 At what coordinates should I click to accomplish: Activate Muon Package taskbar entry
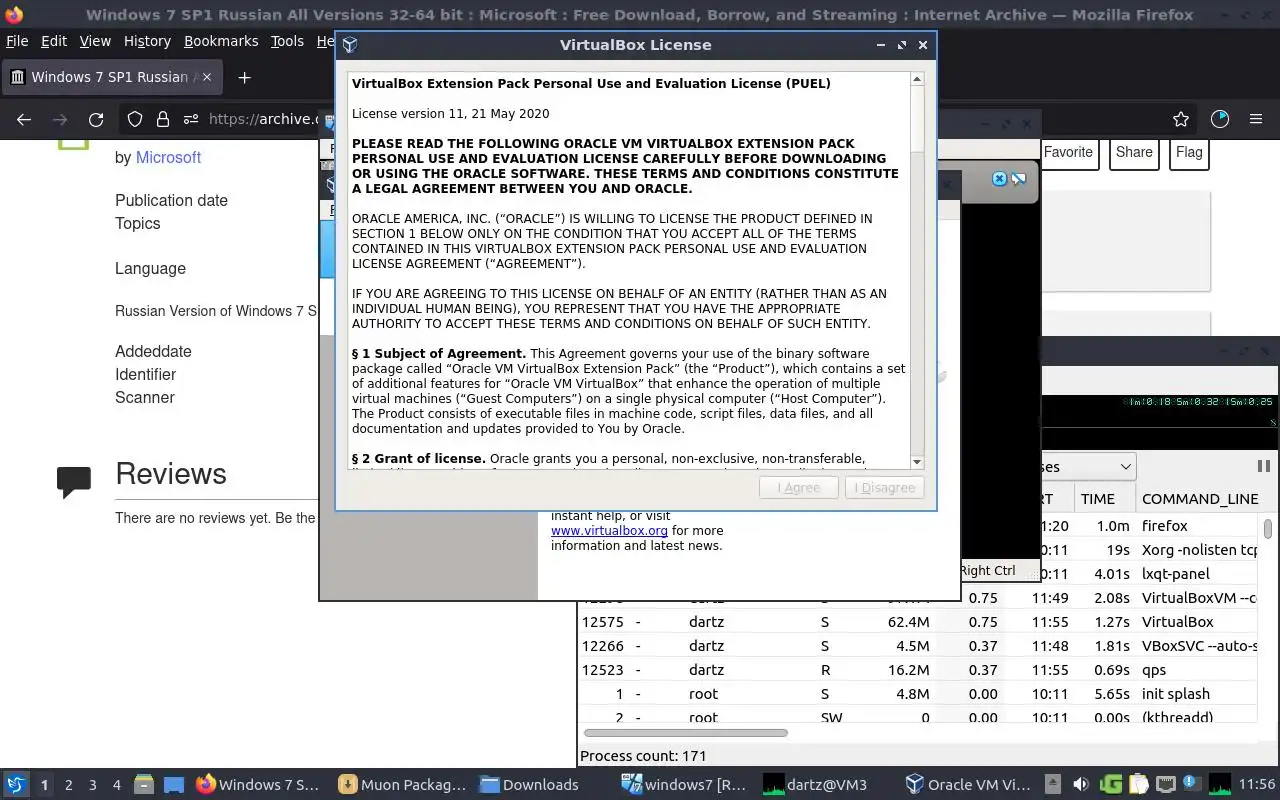tap(402, 785)
